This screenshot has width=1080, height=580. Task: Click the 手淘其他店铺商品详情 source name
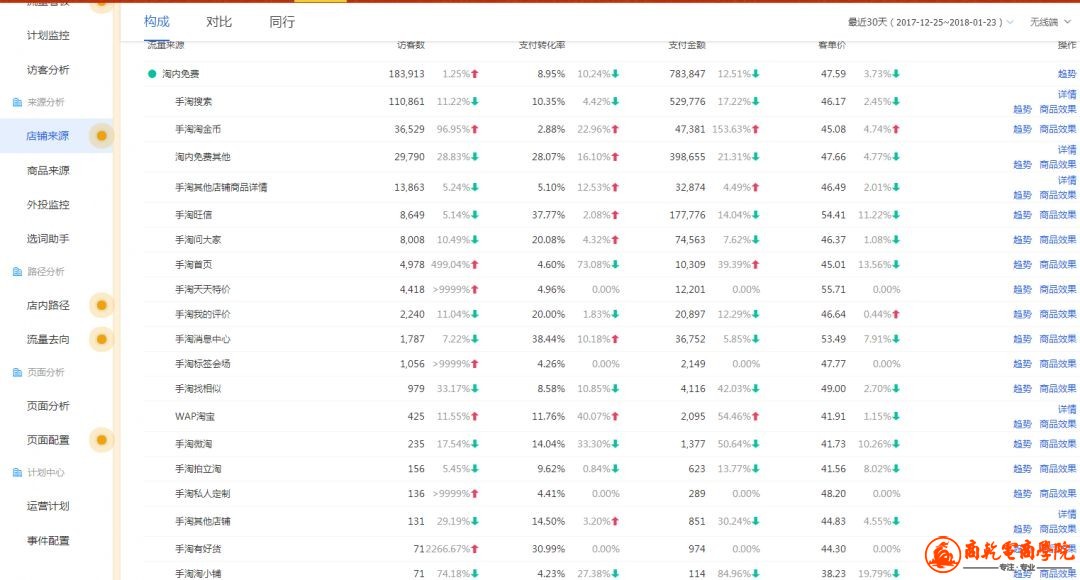(x=221, y=187)
